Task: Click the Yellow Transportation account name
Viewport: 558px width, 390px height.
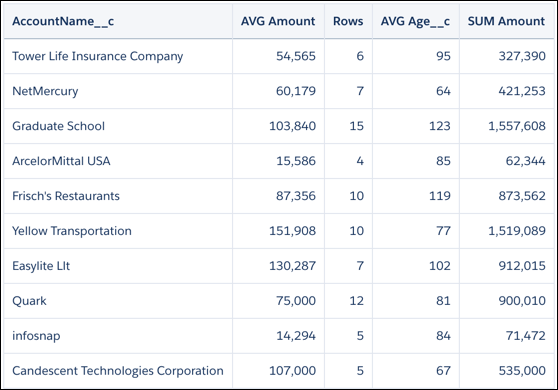Action: coord(72,231)
